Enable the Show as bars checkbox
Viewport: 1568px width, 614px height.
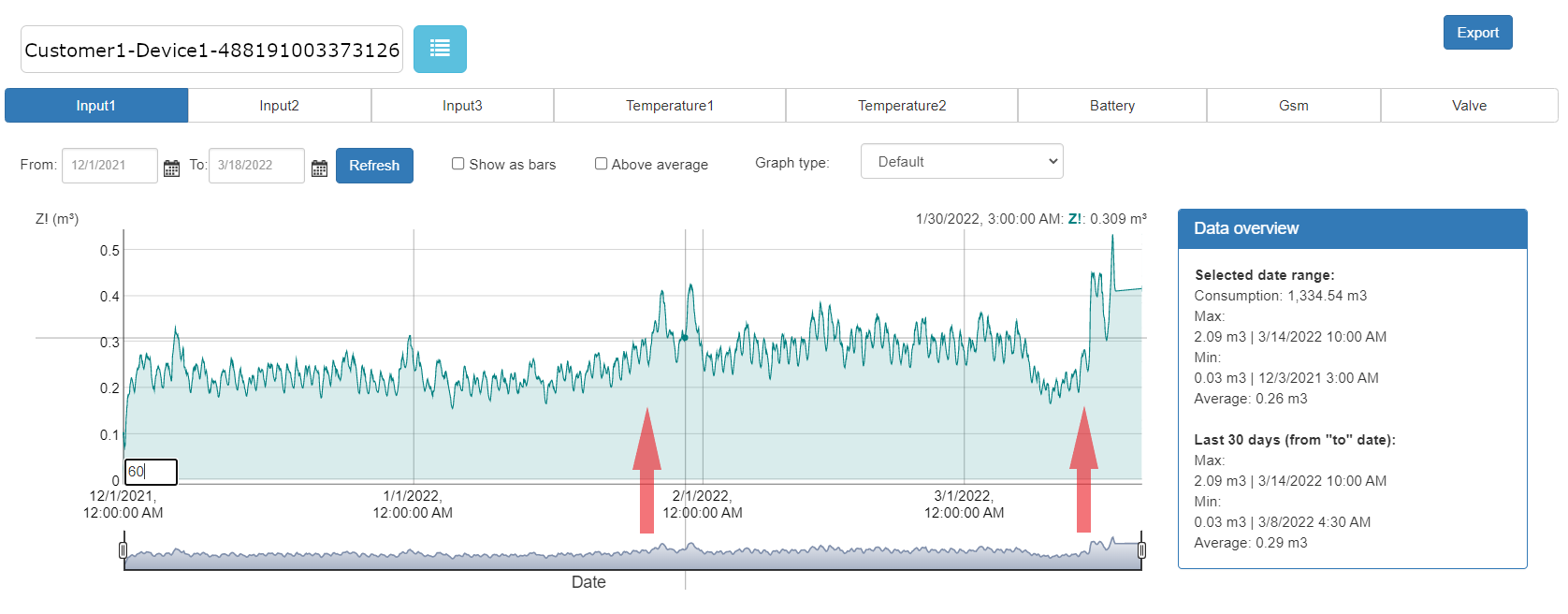tap(458, 164)
